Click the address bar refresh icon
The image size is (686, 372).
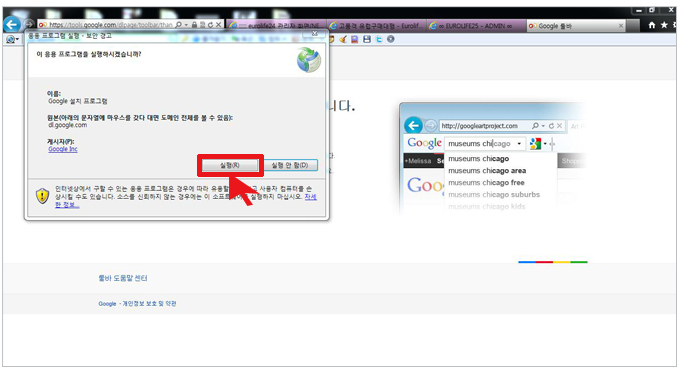210,25
